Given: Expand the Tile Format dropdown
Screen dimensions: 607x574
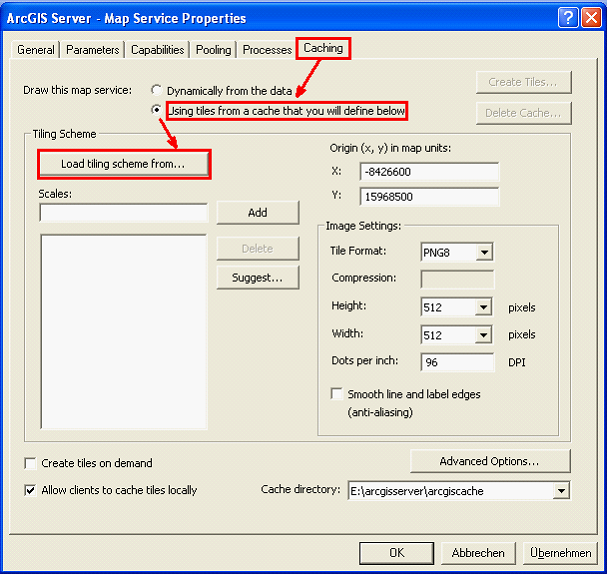Looking at the screenshot, I should (484, 252).
